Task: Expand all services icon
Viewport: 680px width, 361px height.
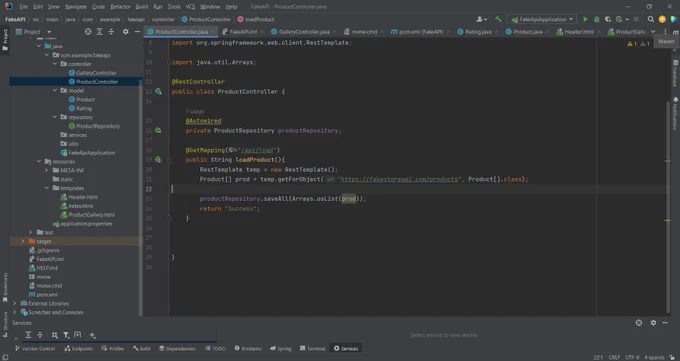Action: pyautogui.click(x=28, y=335)
